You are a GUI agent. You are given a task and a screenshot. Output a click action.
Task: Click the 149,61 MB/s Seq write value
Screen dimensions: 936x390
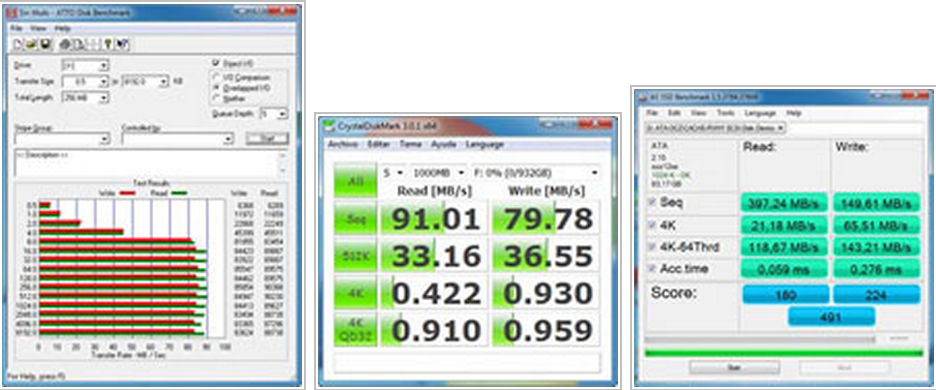[877, 202]
